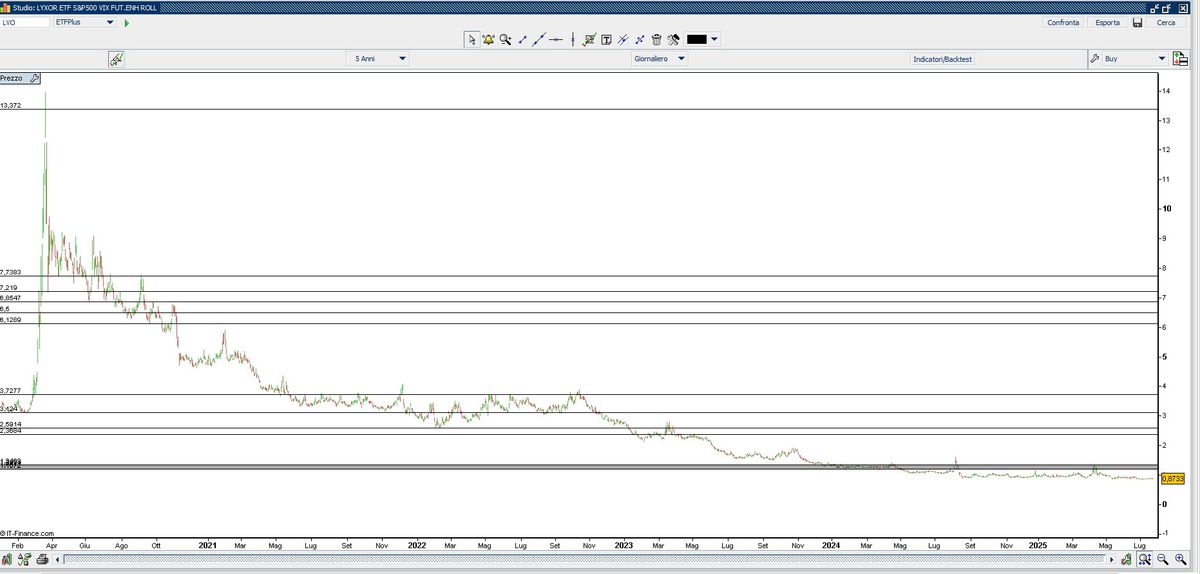Screen dimensions: 1200x574
Task: Activate the zoom magnifier tool
Action: pyautogui.click(x=505, y=39)
